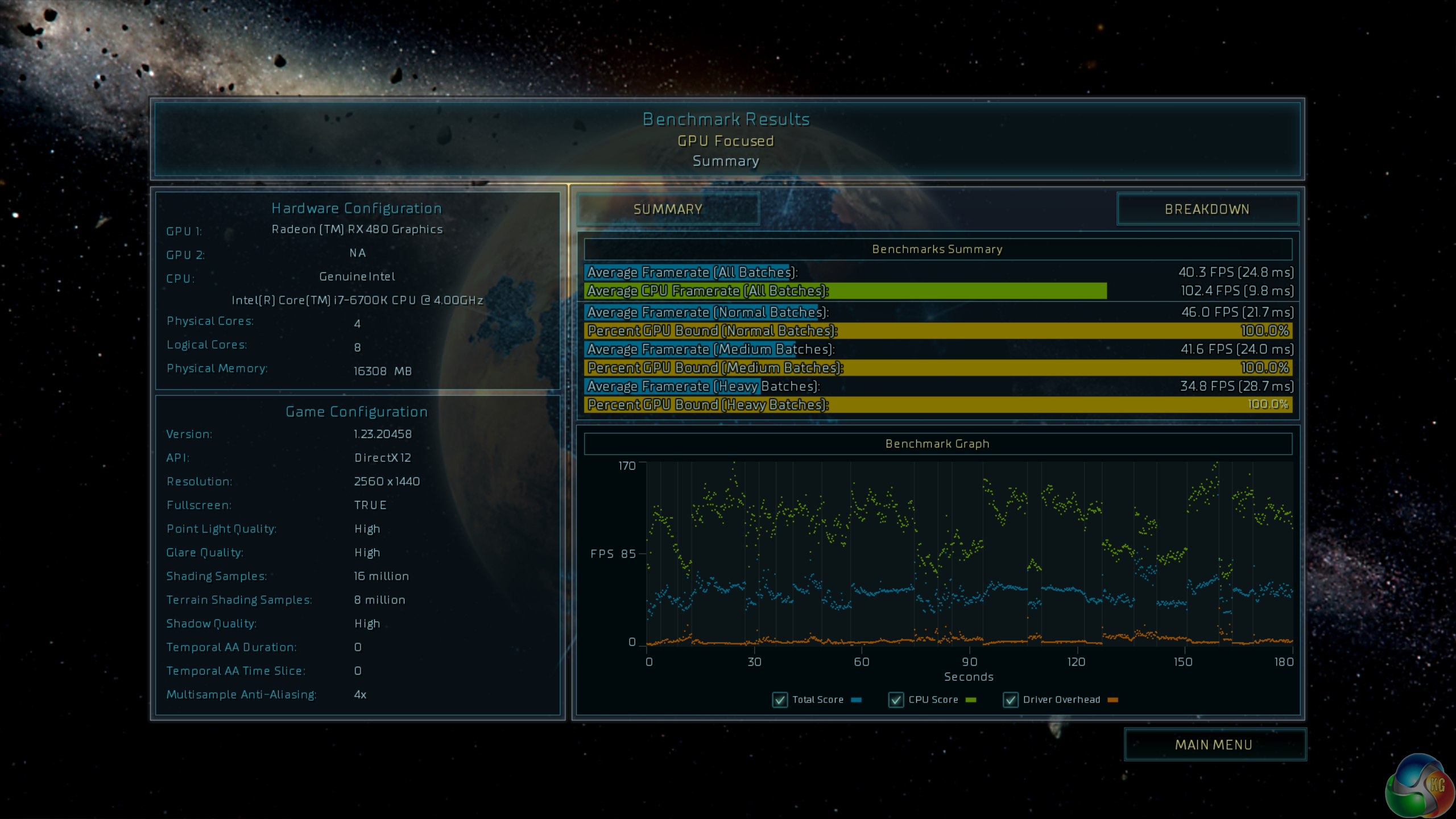The image size is (1456, 819).
Task: Click the Radeon RX 480 Graphics text
Action: pos(357,229)
